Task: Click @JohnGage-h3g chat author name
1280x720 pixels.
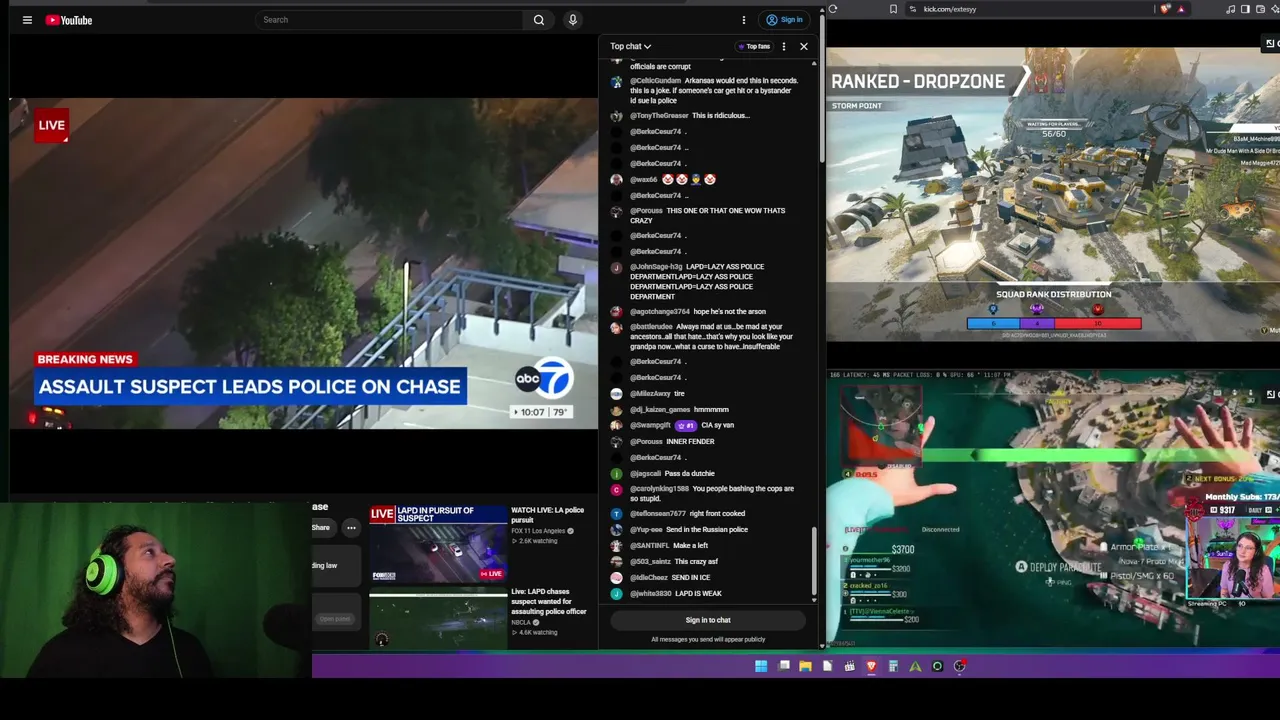Action: (656, 267)
